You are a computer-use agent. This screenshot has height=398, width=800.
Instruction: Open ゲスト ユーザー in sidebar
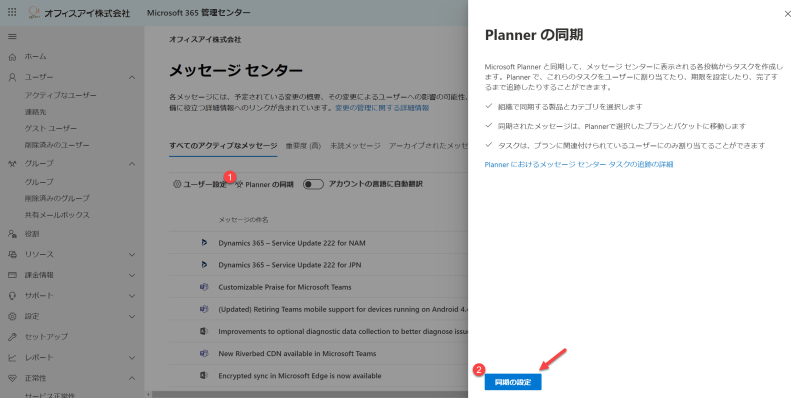(51, 128)
